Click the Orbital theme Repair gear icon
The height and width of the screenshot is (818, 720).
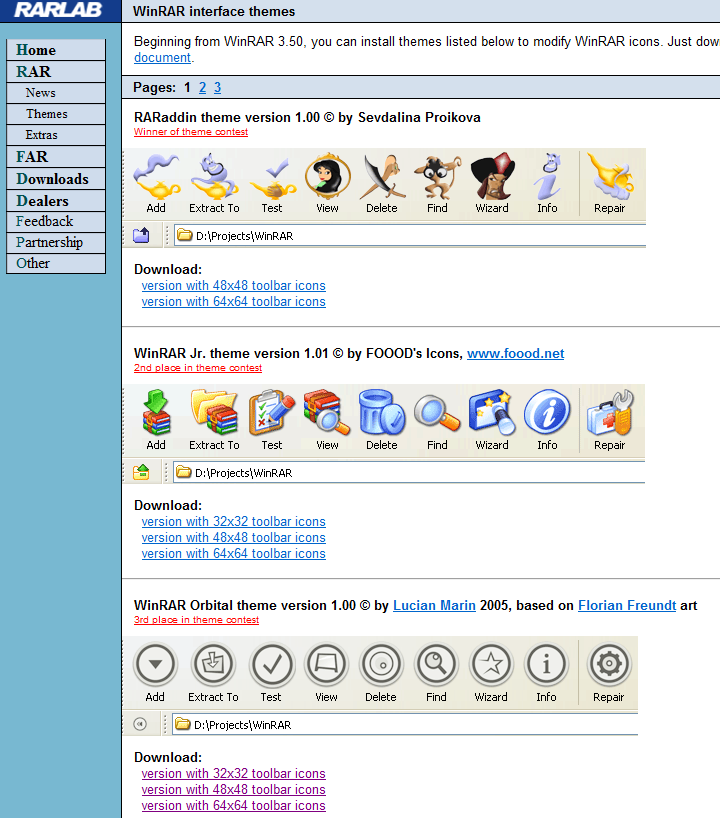pos(609,664)
